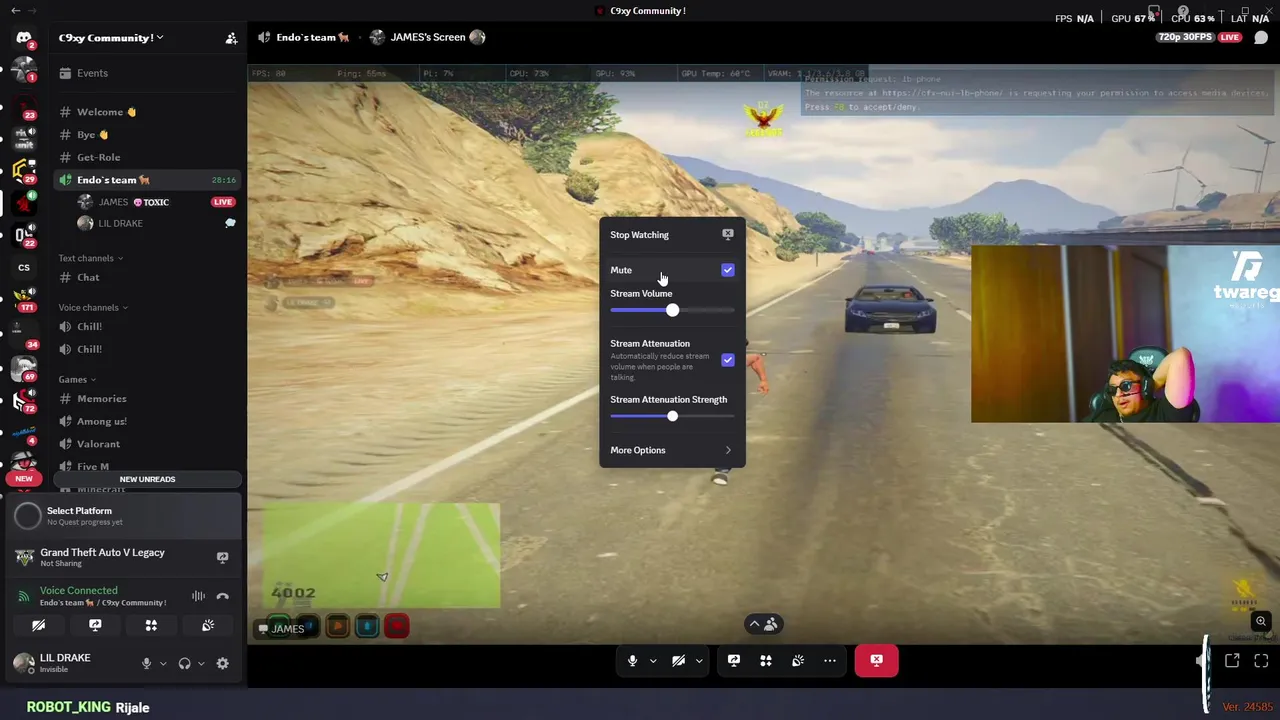Open the LIL DRAKE avatar in user panel
The height and width of the screenshot is (720, 1280).
(x=24, y=662)
